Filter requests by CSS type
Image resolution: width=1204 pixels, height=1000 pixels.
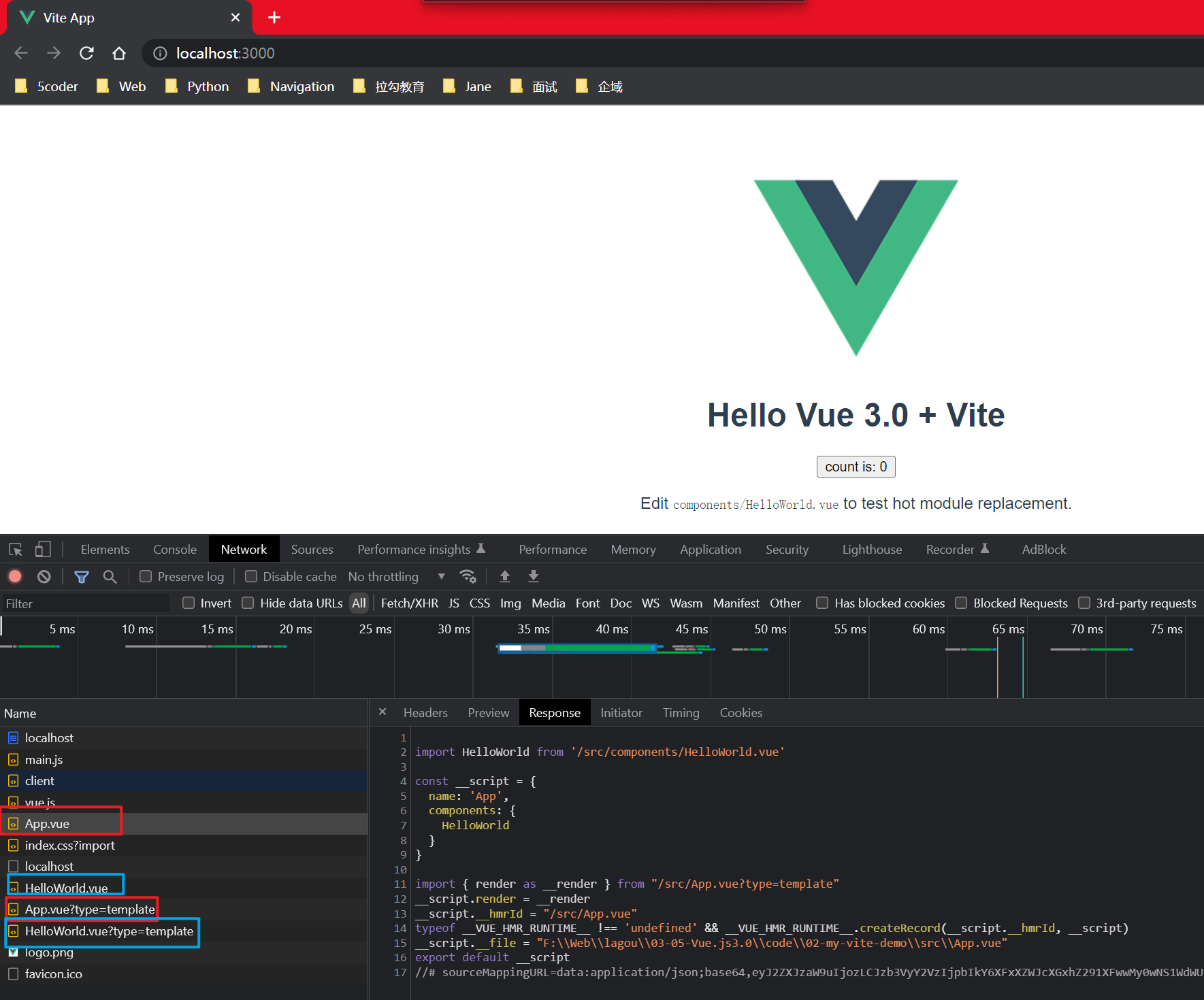coord(480,603)
